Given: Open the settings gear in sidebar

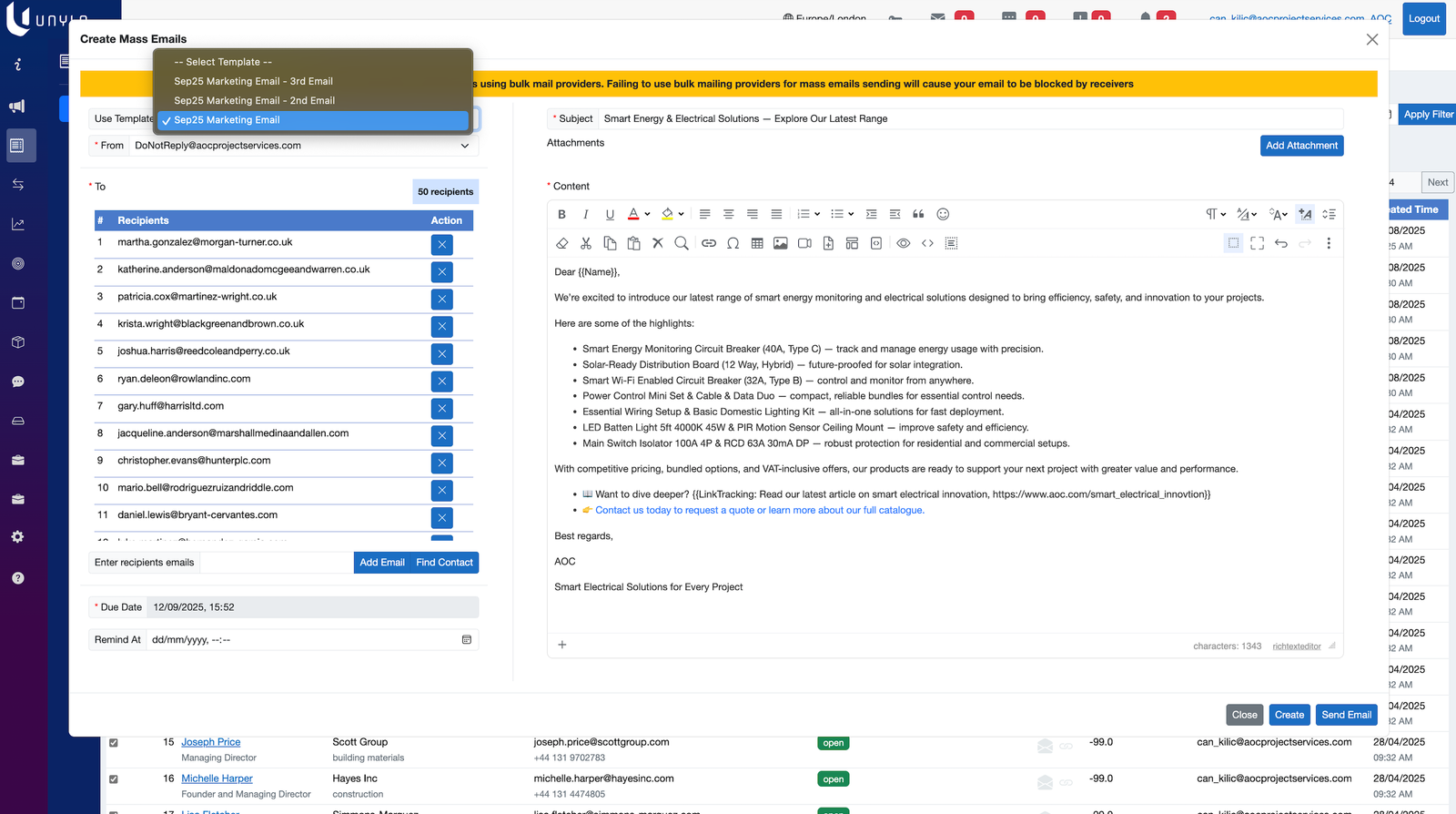Looking at the screenshot, I should (x=17, y=537).
